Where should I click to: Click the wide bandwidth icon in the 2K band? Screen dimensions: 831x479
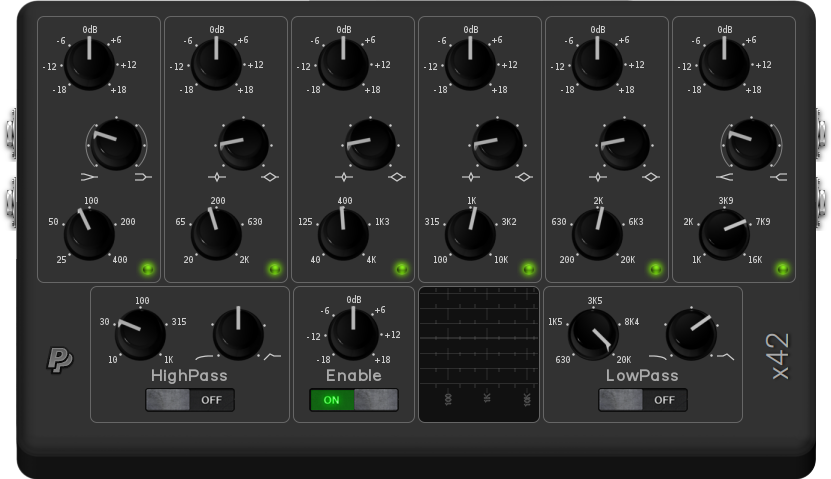pos(651,176)
